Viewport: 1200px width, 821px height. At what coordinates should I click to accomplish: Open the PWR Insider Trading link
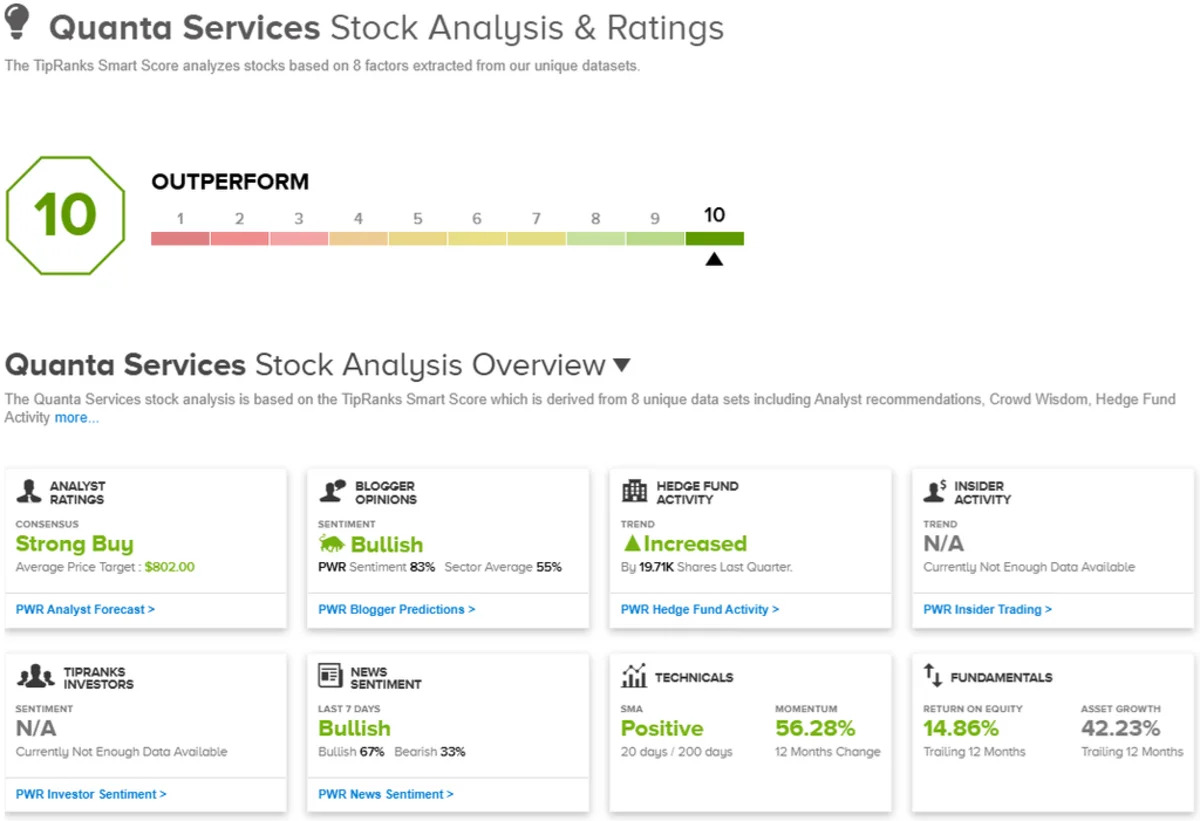pyautogui.click(x=988, y=609)
